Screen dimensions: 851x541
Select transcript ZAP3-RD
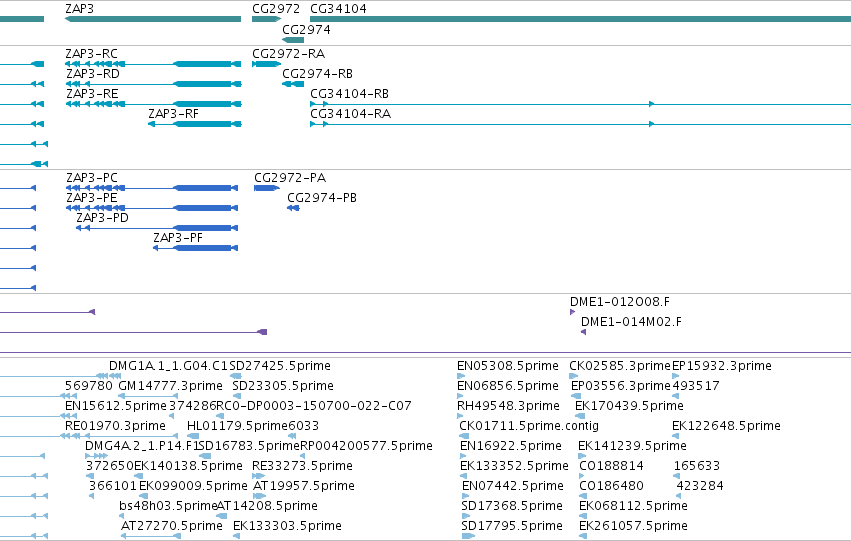[x=93, y=73]
